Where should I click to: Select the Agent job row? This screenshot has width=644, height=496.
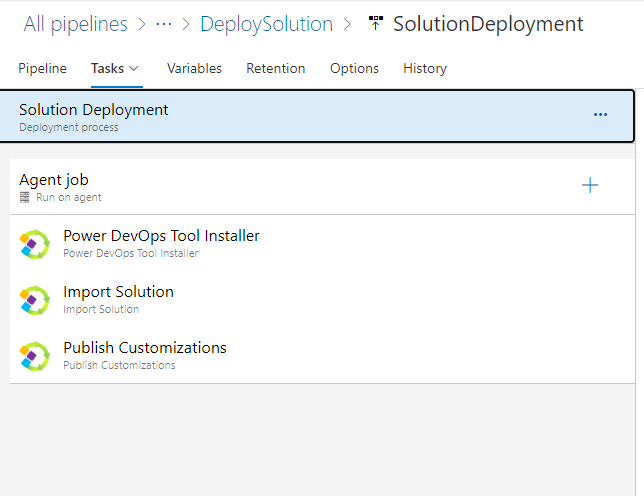click(x=322, y=187)
